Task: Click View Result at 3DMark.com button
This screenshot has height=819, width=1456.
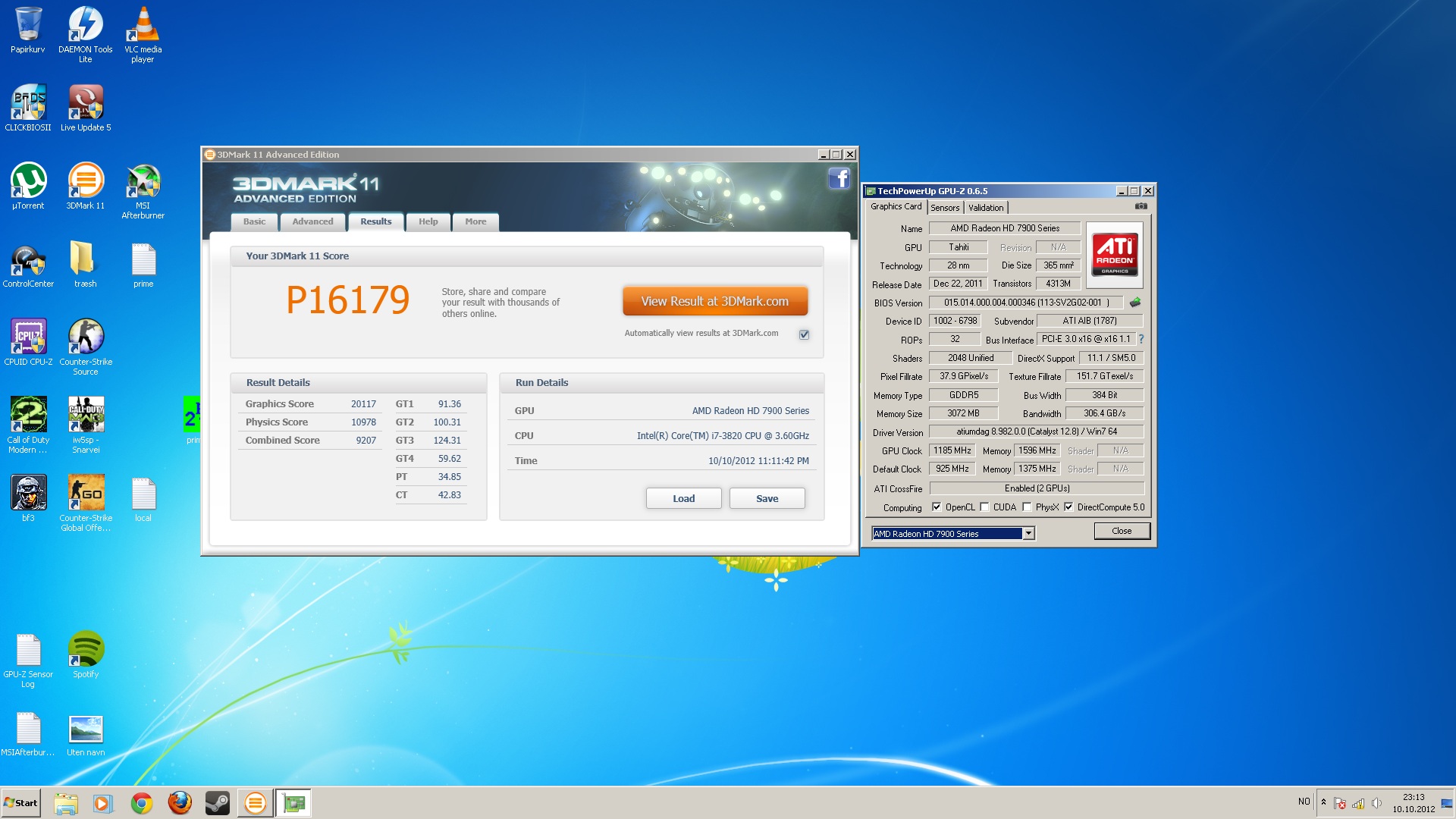Action: pos(714,301)
